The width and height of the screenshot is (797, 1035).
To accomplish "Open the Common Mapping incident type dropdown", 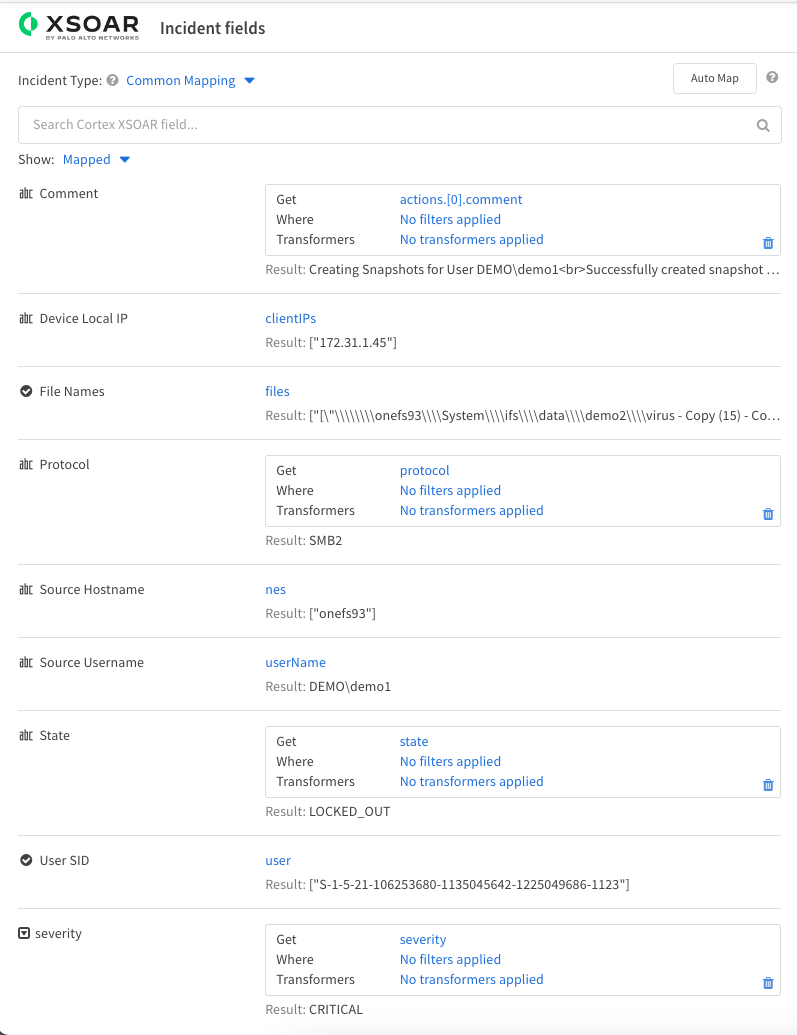I will tap(190, 81).
